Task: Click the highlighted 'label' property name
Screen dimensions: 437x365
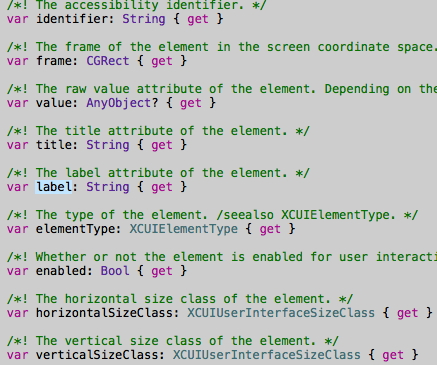Action: [54, 187]
